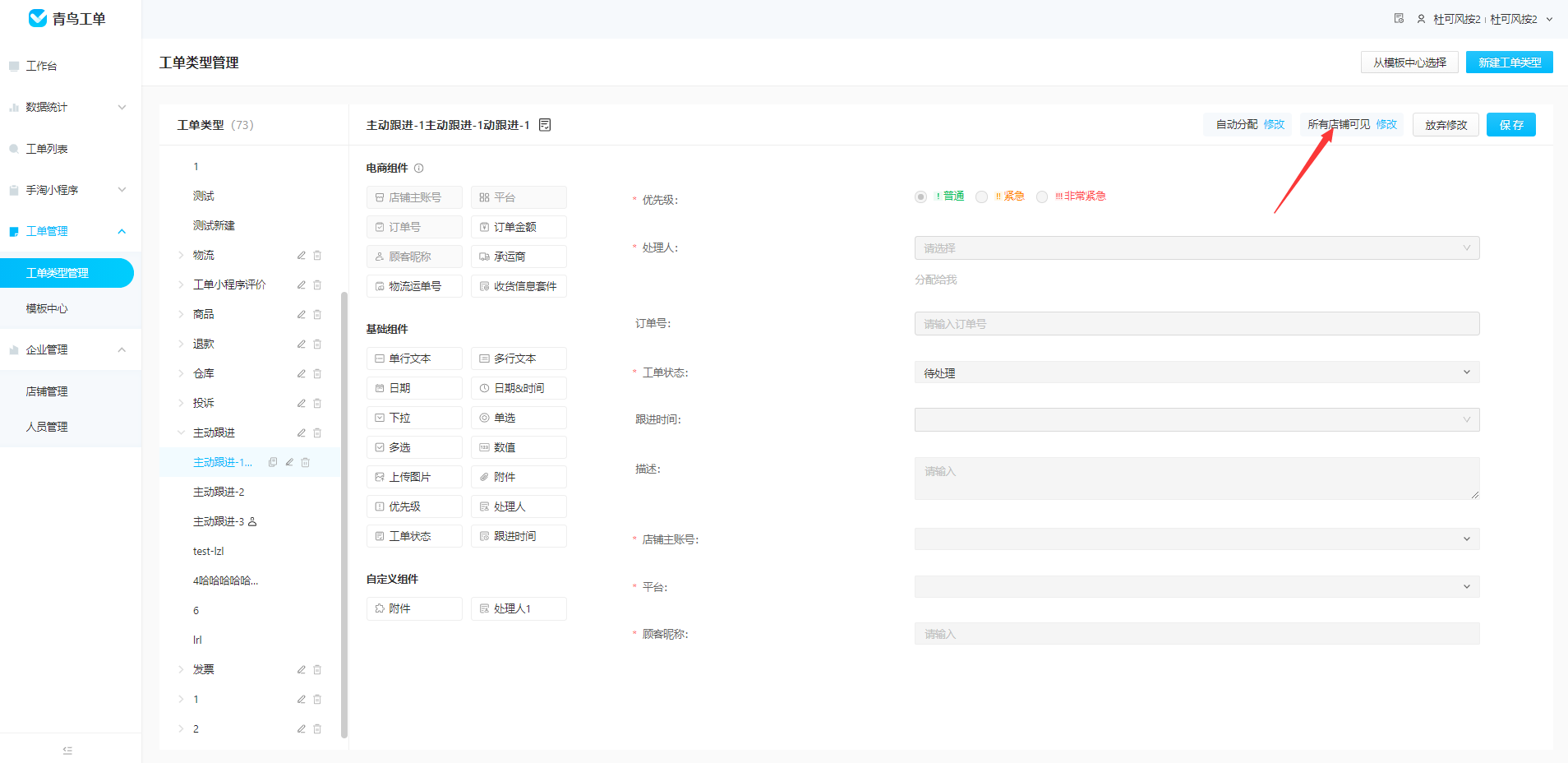Select 非常紧急 priority radio
1568x763 pixels.
point(1042,197)
